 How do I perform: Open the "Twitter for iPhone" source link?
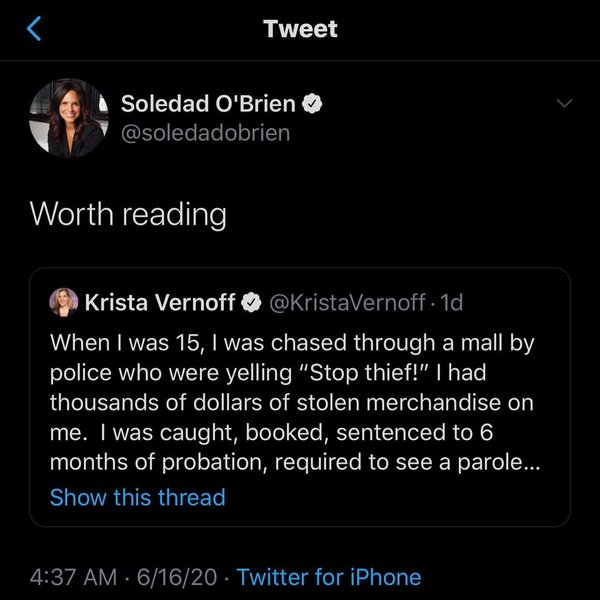tap(329, 577)
